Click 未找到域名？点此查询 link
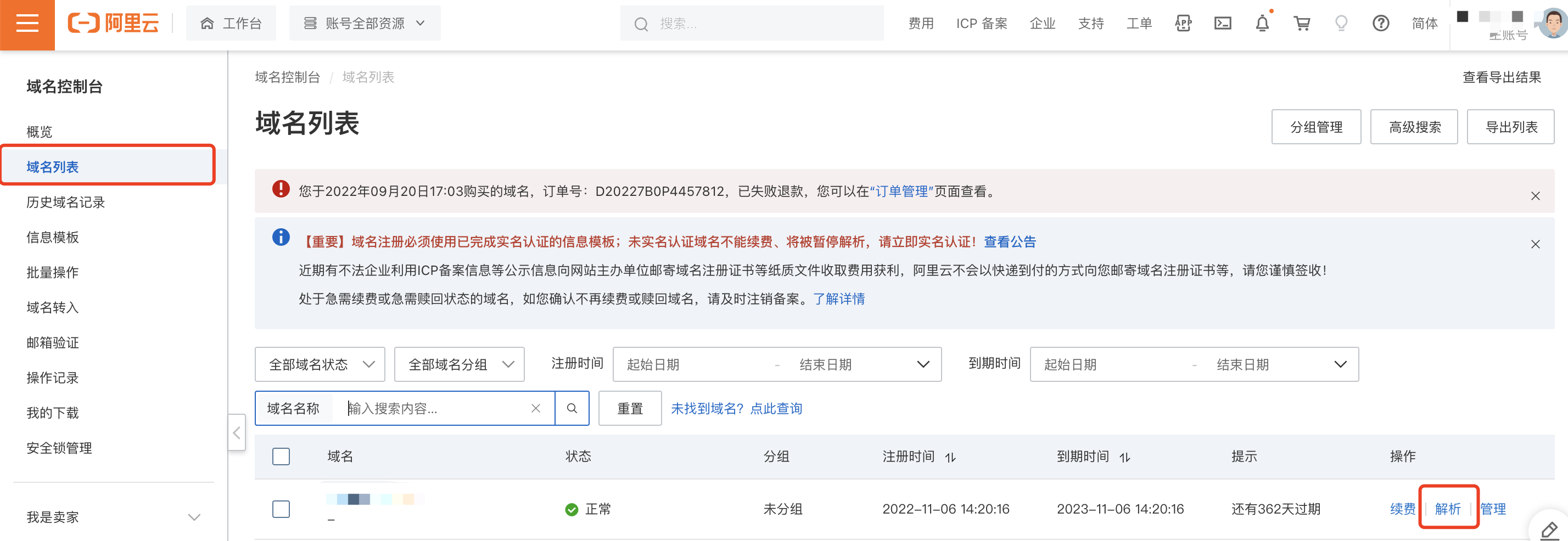The height and width of the screenshot is (541, 1568). [737, 408]
